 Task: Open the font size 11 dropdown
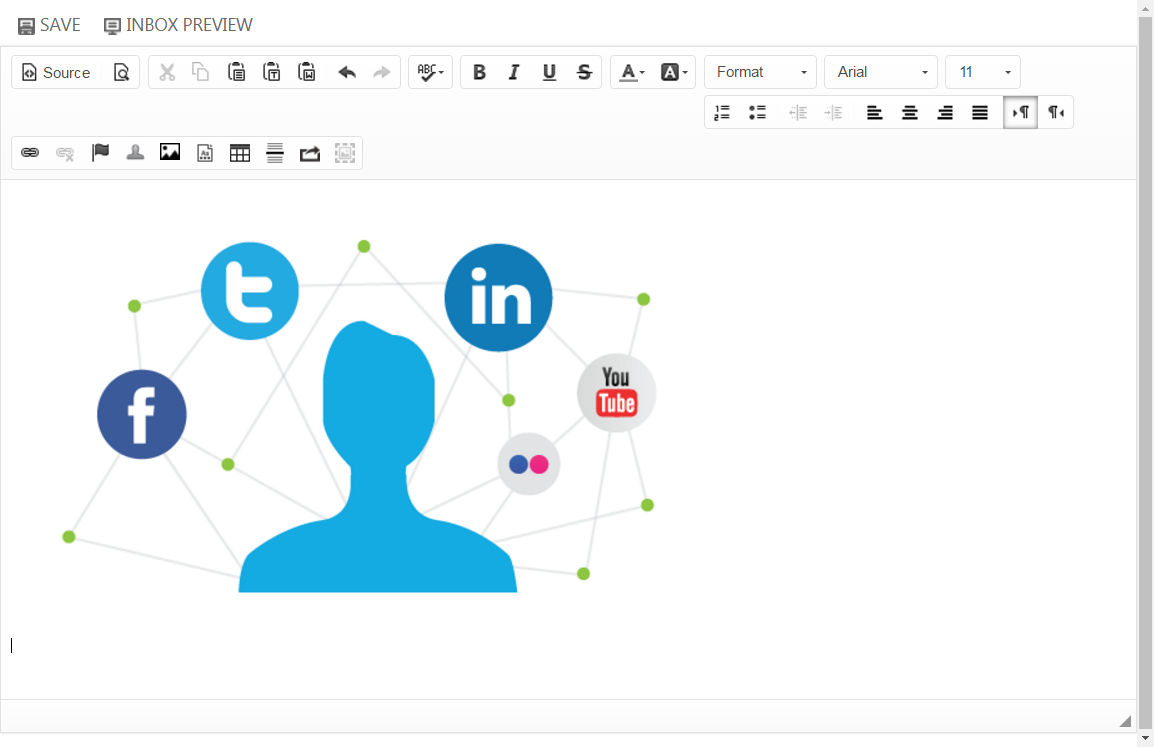click(982, 72)
